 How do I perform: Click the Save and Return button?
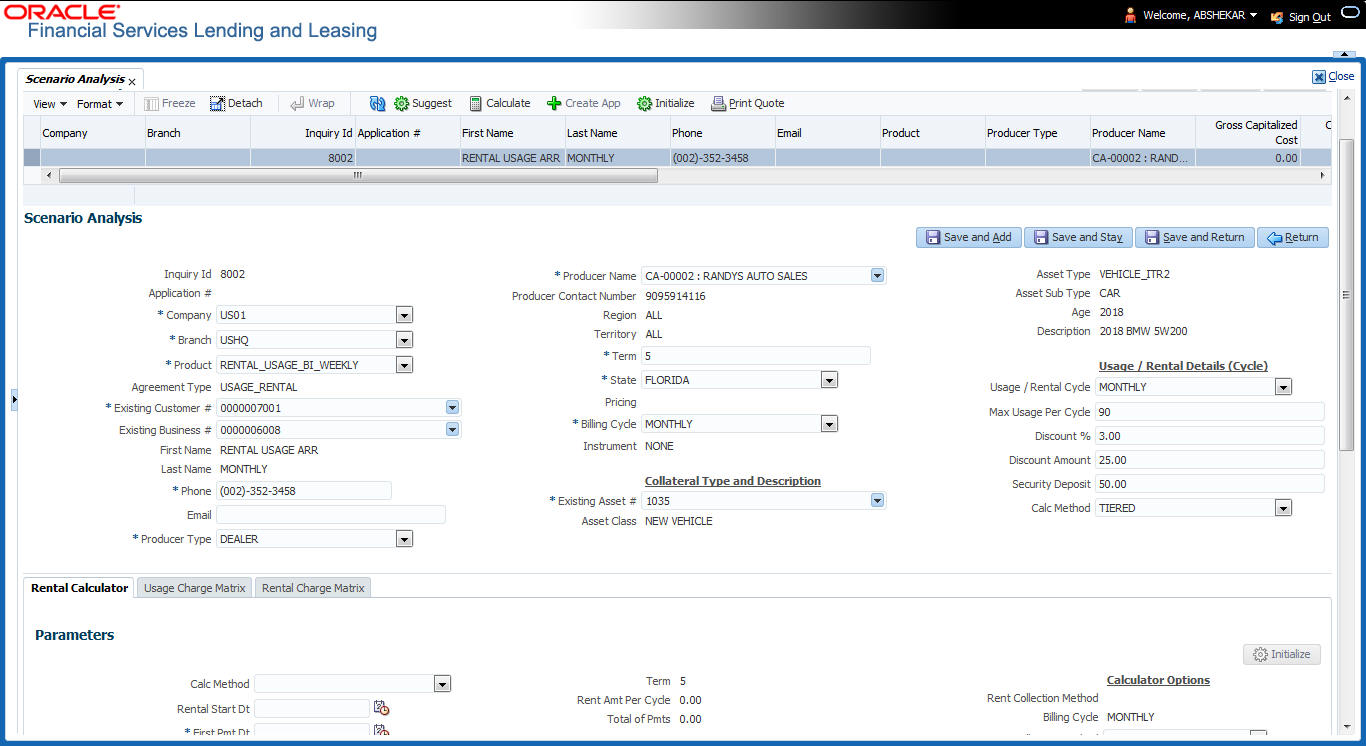click(x=1194, y=237)
